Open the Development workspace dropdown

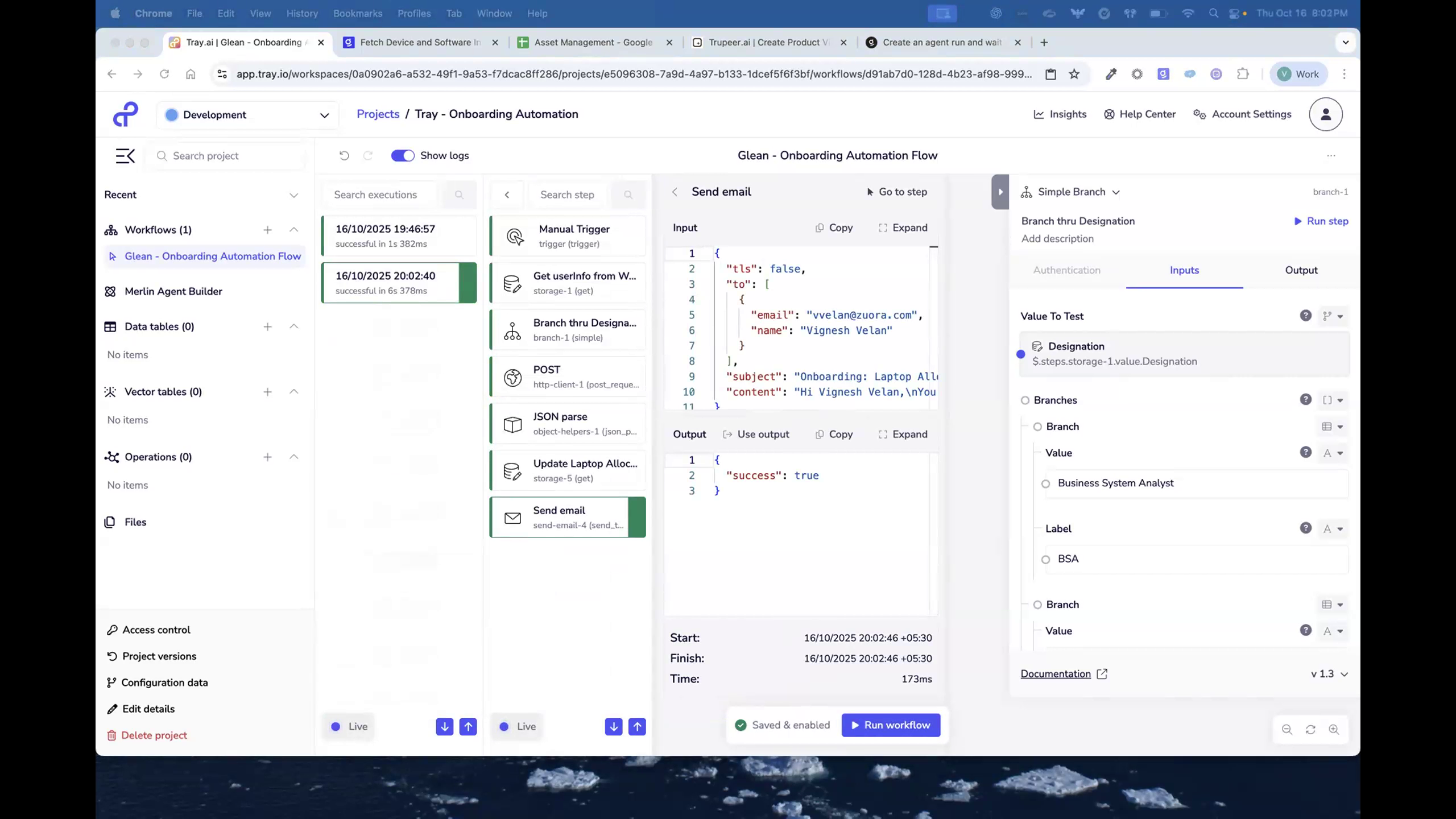click(248, 114)
